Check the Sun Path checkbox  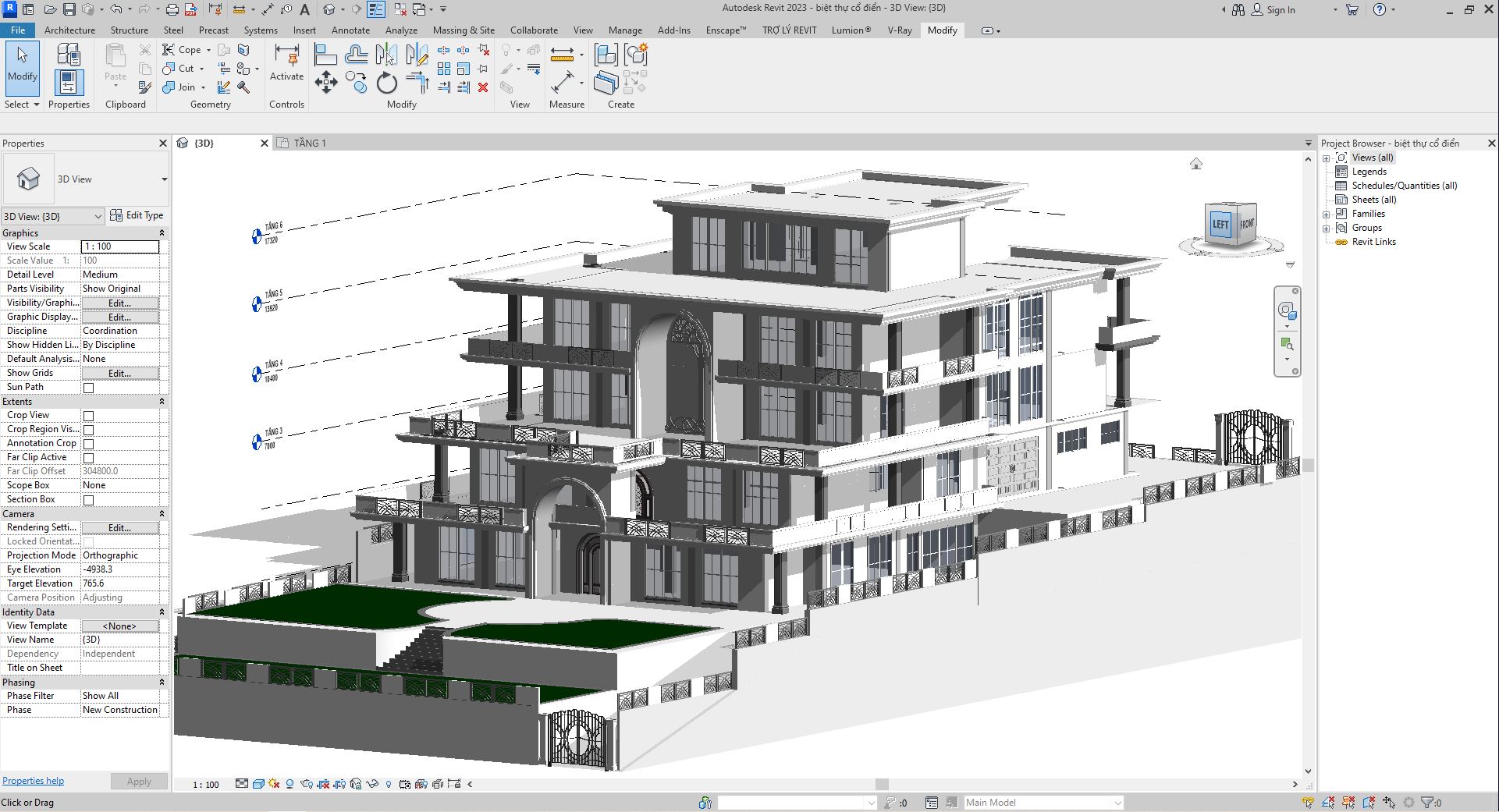88,388
